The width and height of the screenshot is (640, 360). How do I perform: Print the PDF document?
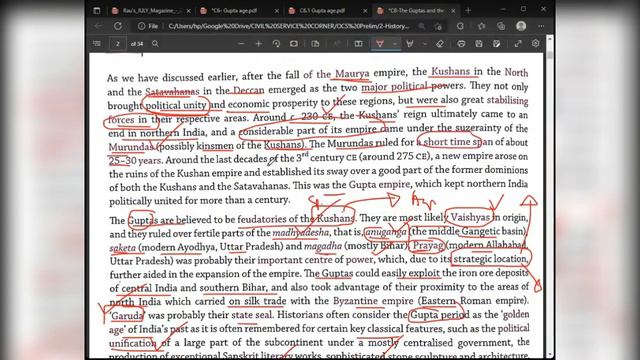(461, 43)
